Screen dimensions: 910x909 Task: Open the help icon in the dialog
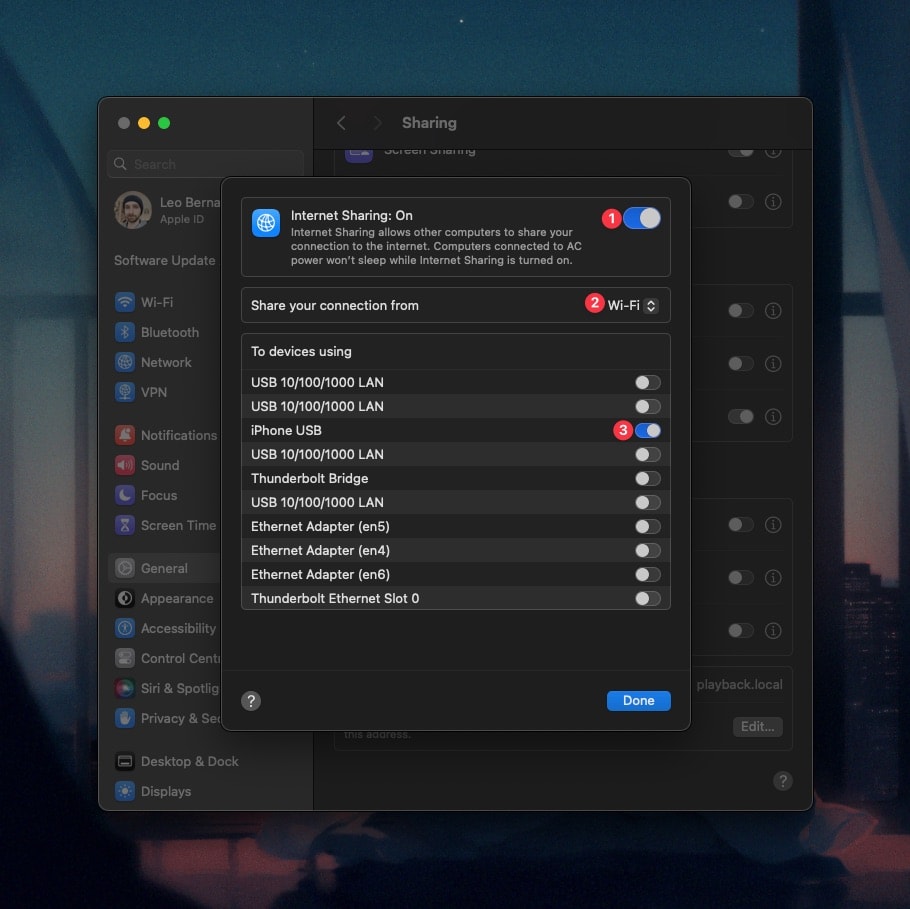point(250,701)
